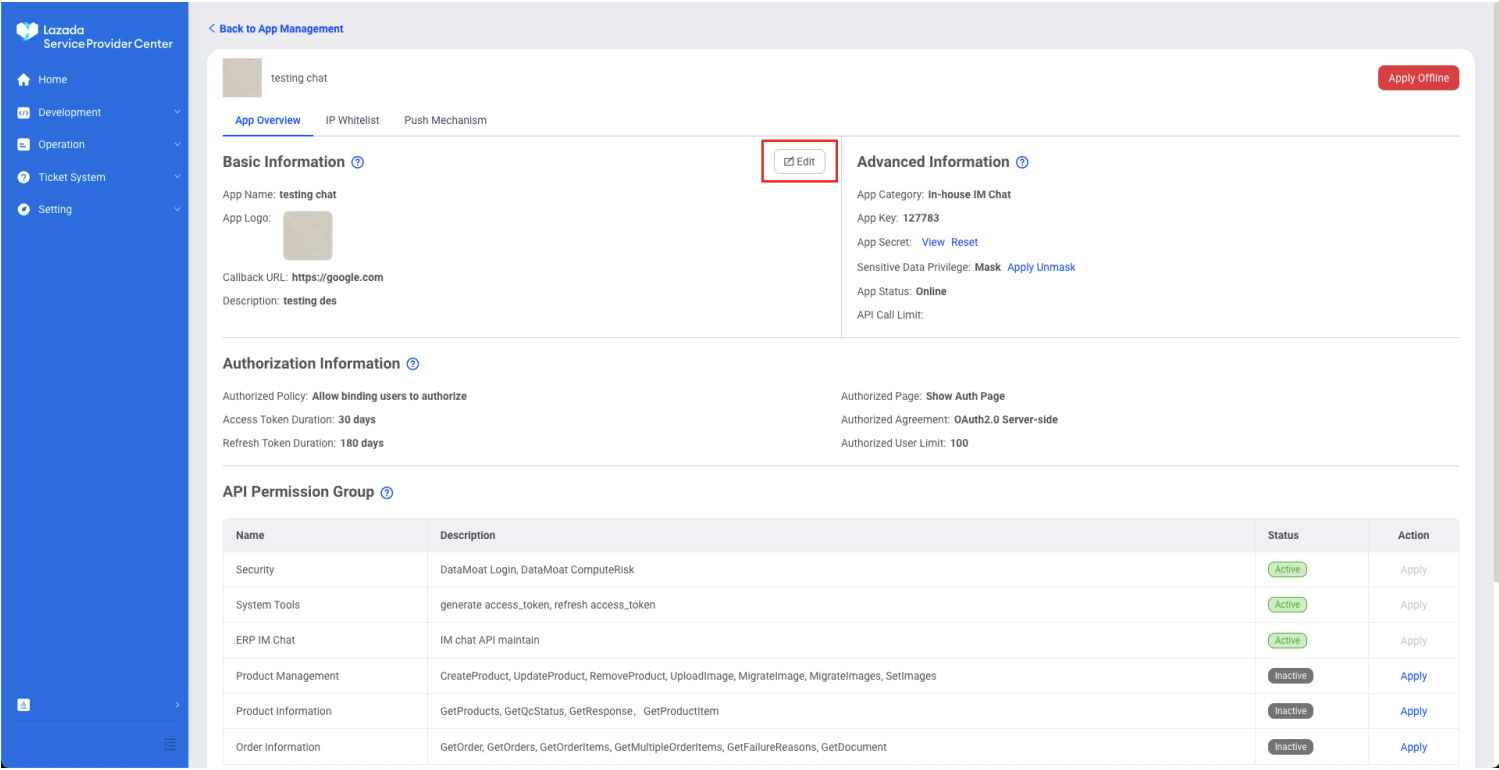Click the account icon at sidebar bottom
1499x770 pixels.
24,704
